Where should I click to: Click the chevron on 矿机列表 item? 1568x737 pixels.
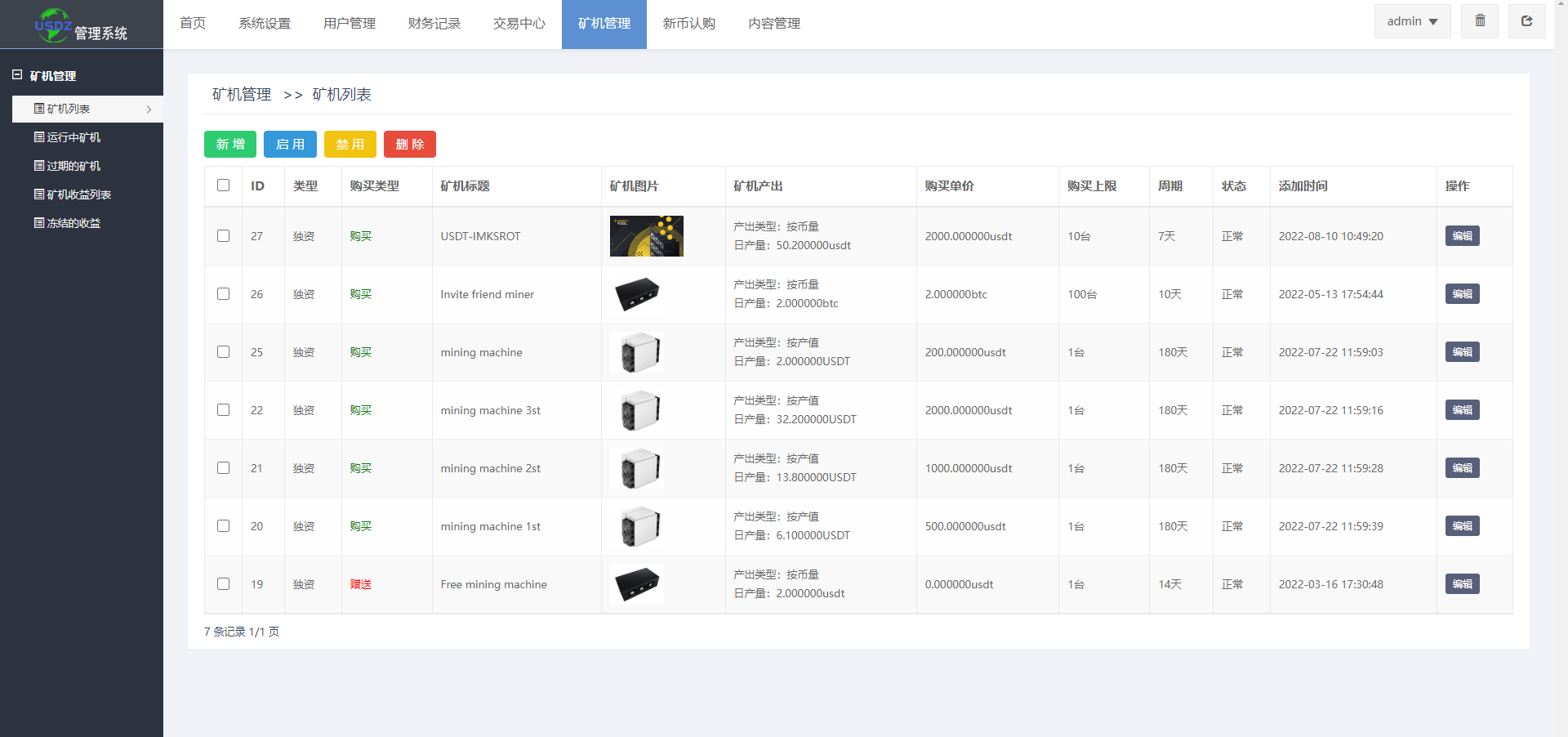149,109
